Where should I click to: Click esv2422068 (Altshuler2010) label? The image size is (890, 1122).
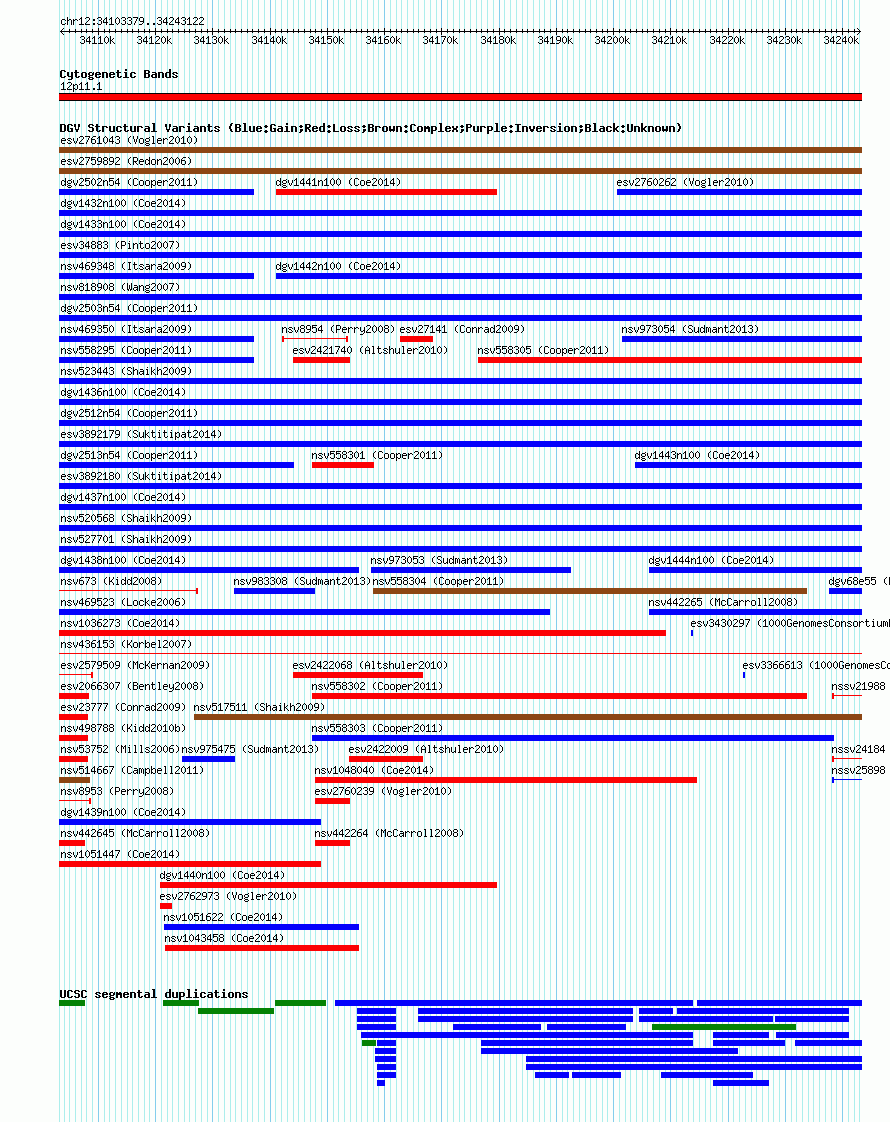point(370,665)
